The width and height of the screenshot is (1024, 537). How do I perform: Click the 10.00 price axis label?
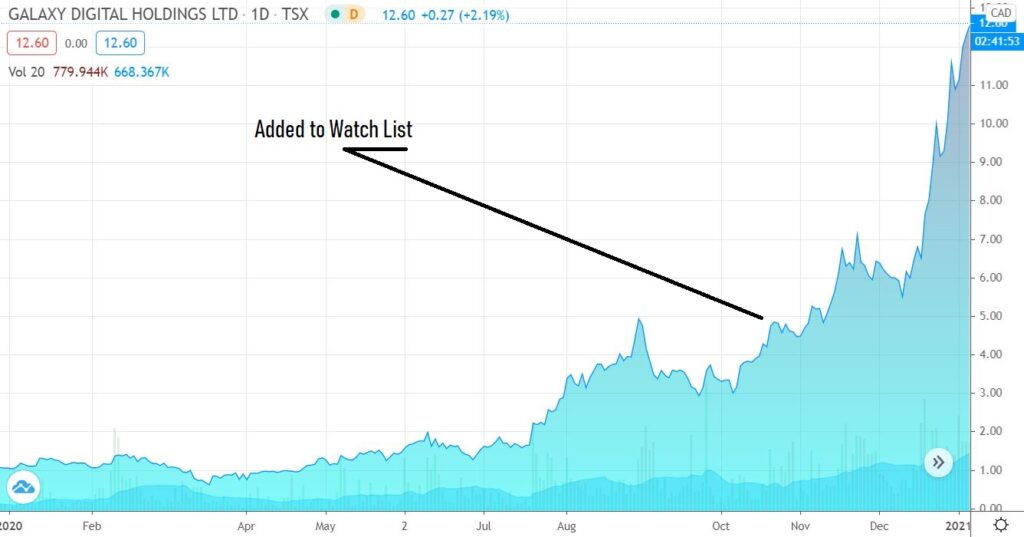[x=993, y=123]
